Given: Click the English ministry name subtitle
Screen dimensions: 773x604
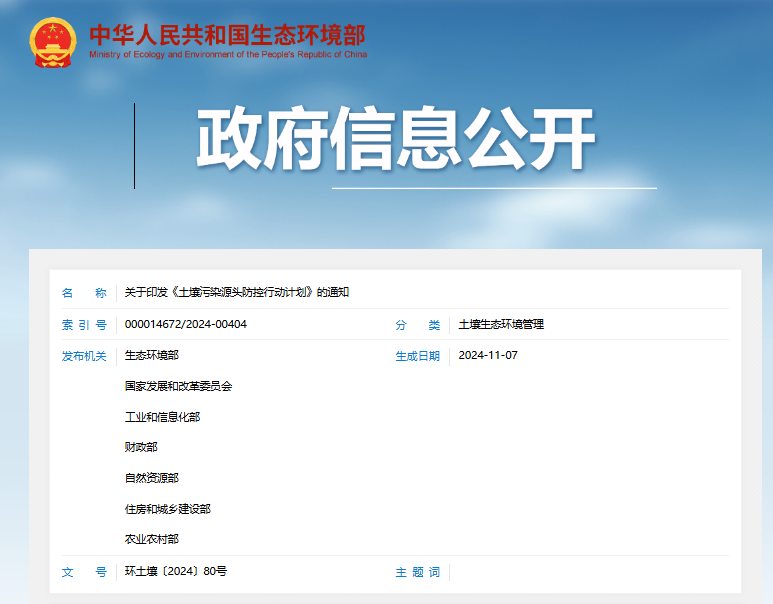Looking at the screenshot, I should pyautogui.click(x=228, y=54).
